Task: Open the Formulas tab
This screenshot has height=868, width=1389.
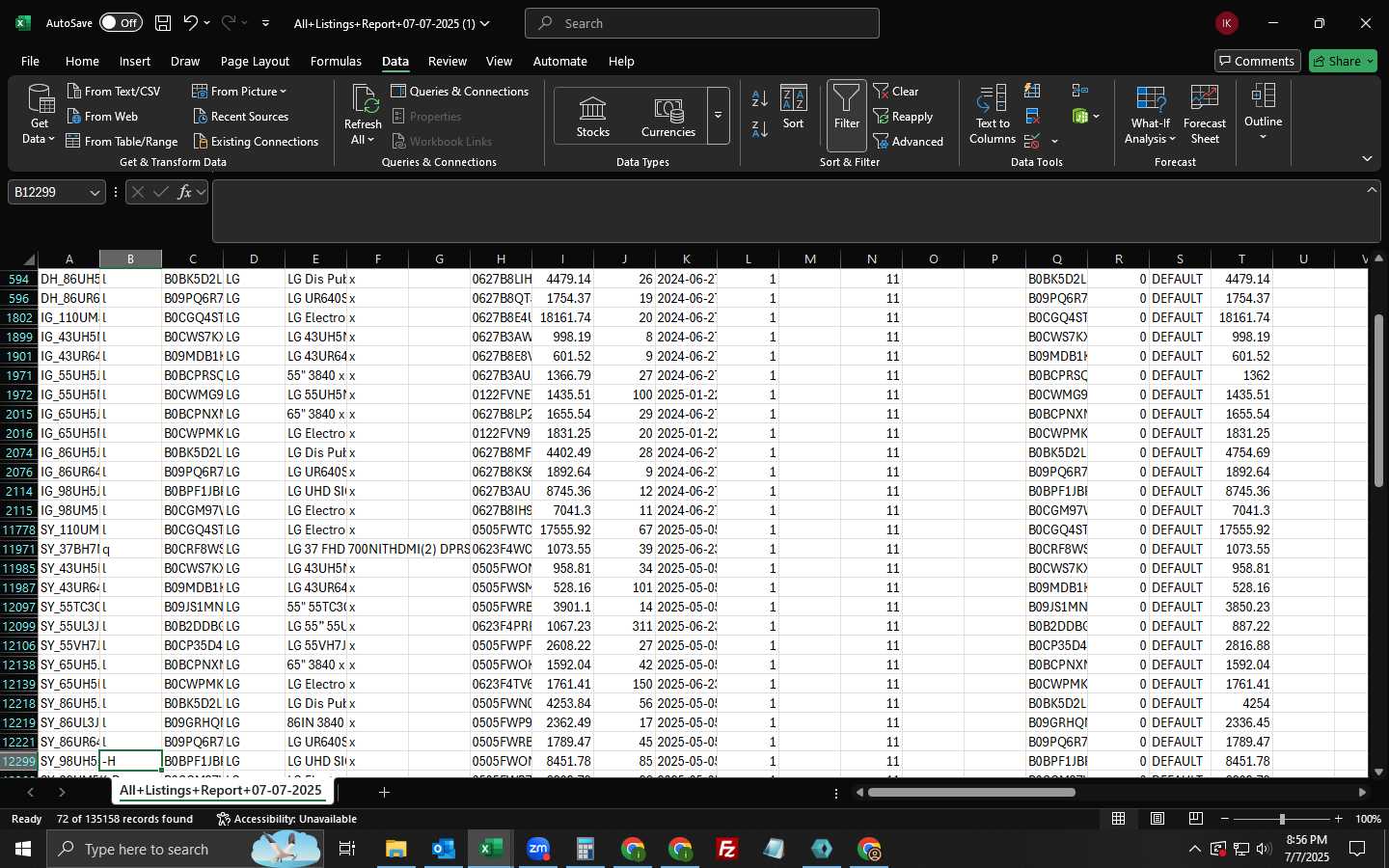Action: point(336,61)
